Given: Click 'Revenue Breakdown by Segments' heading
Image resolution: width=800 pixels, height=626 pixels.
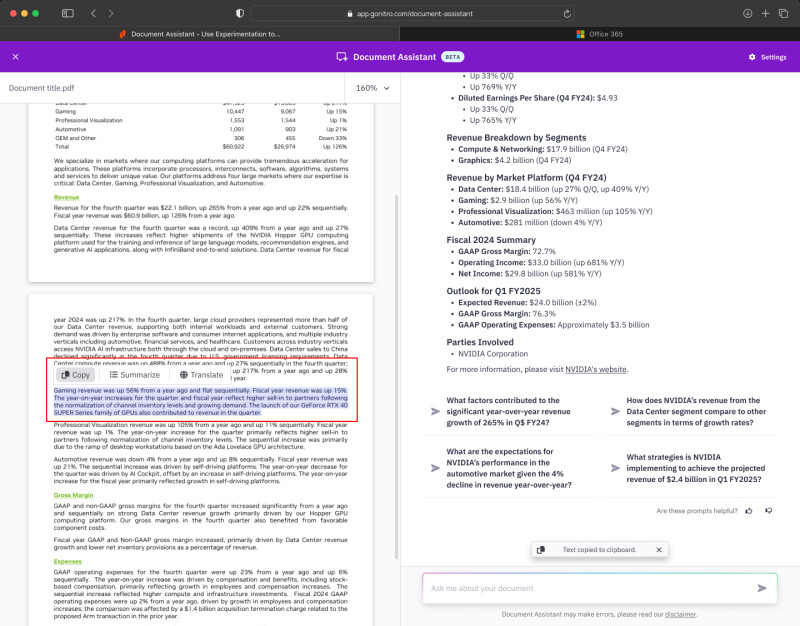Looking at the screenshot, I should (x=516, y=138).
